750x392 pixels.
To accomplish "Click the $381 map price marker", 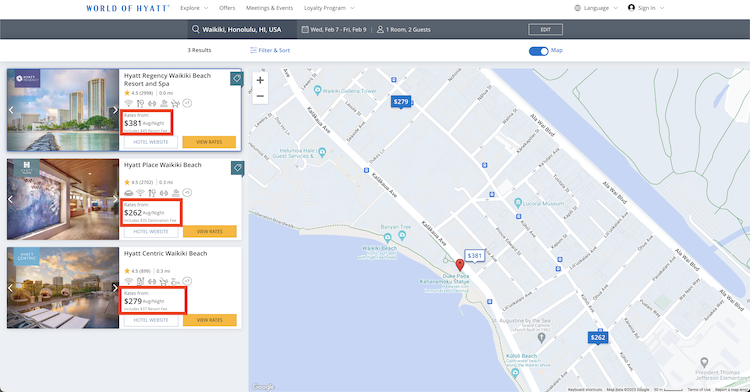I will pos(474,256).
